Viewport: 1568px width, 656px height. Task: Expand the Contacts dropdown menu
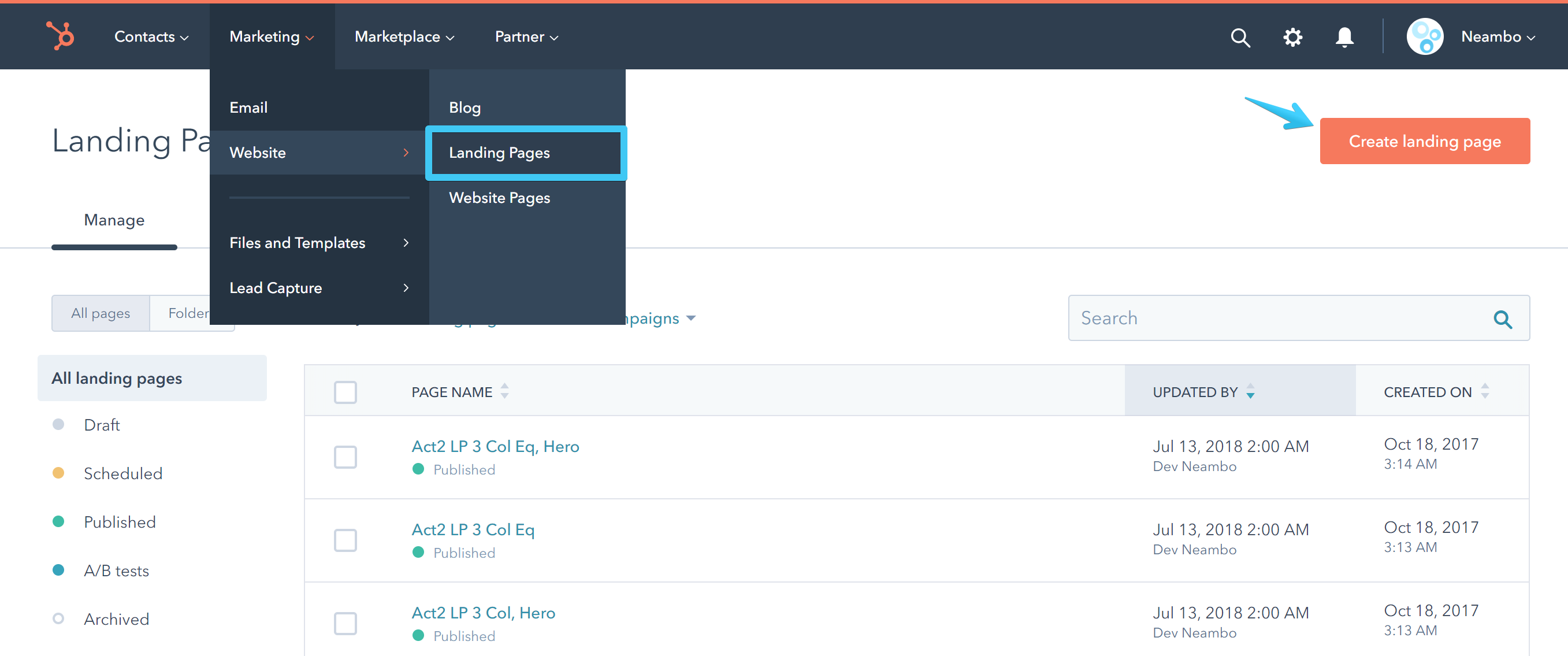click(151, 36)
